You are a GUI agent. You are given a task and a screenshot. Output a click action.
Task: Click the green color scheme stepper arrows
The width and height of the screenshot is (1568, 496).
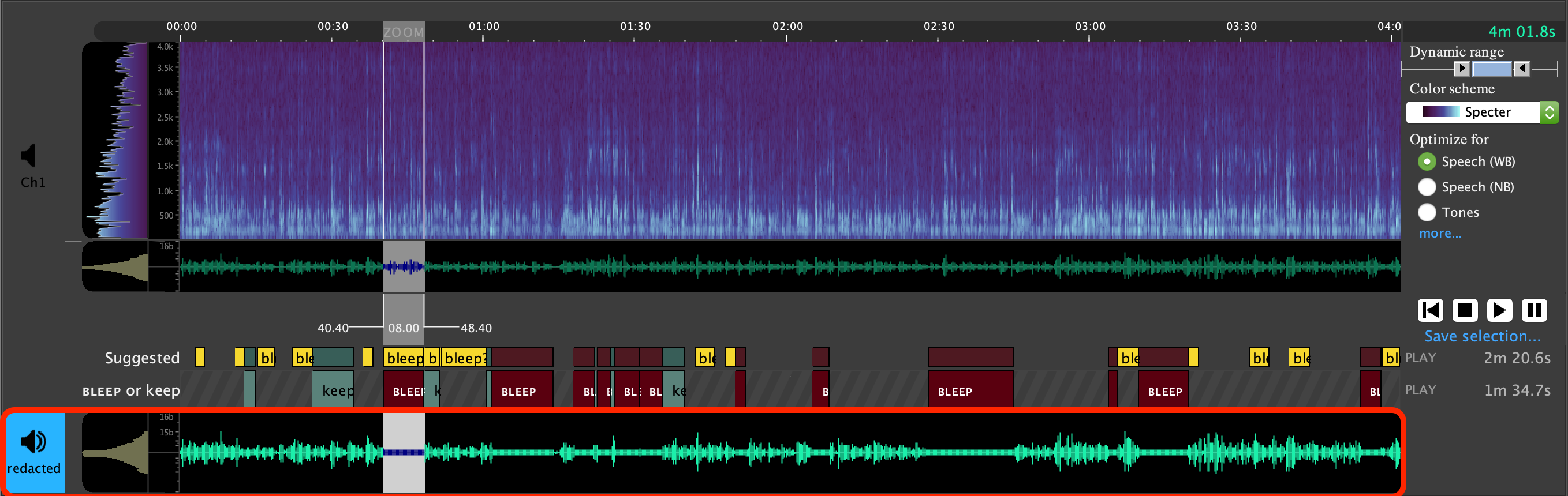[1549, 112]
